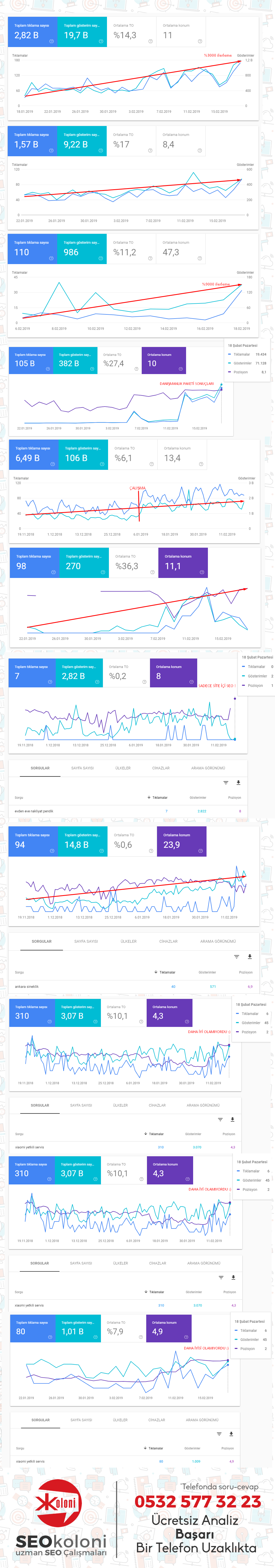Screen dimensions: 275x1568
Task: Click the help icon on the 1,57 B card
Action: click(x=51, y=150)
